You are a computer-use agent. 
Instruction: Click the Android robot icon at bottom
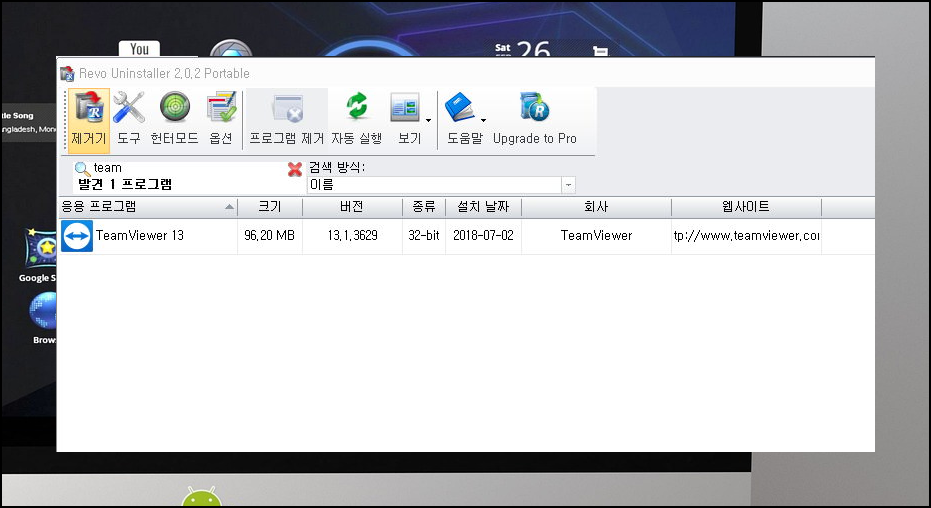tap(202, 496)
